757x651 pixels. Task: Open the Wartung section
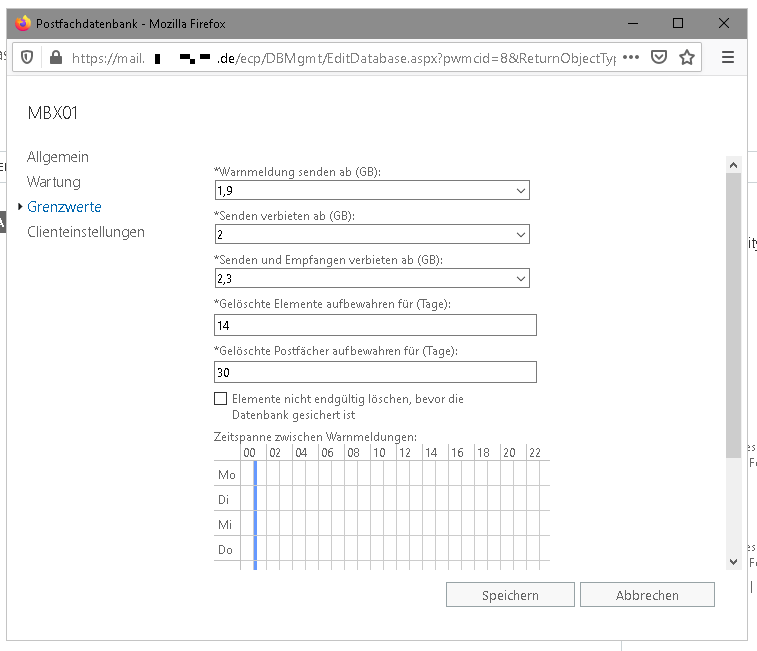coord(54,182)
